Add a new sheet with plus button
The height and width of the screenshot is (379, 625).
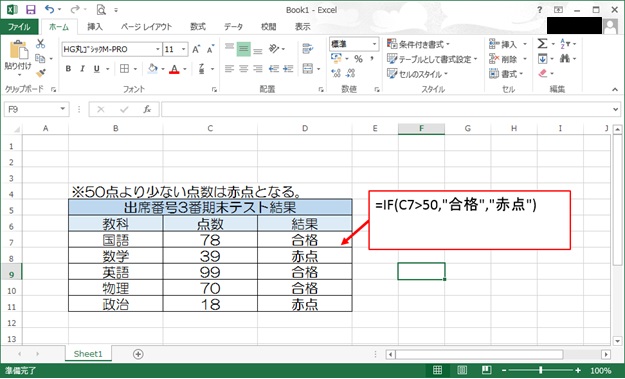point(138,354)
